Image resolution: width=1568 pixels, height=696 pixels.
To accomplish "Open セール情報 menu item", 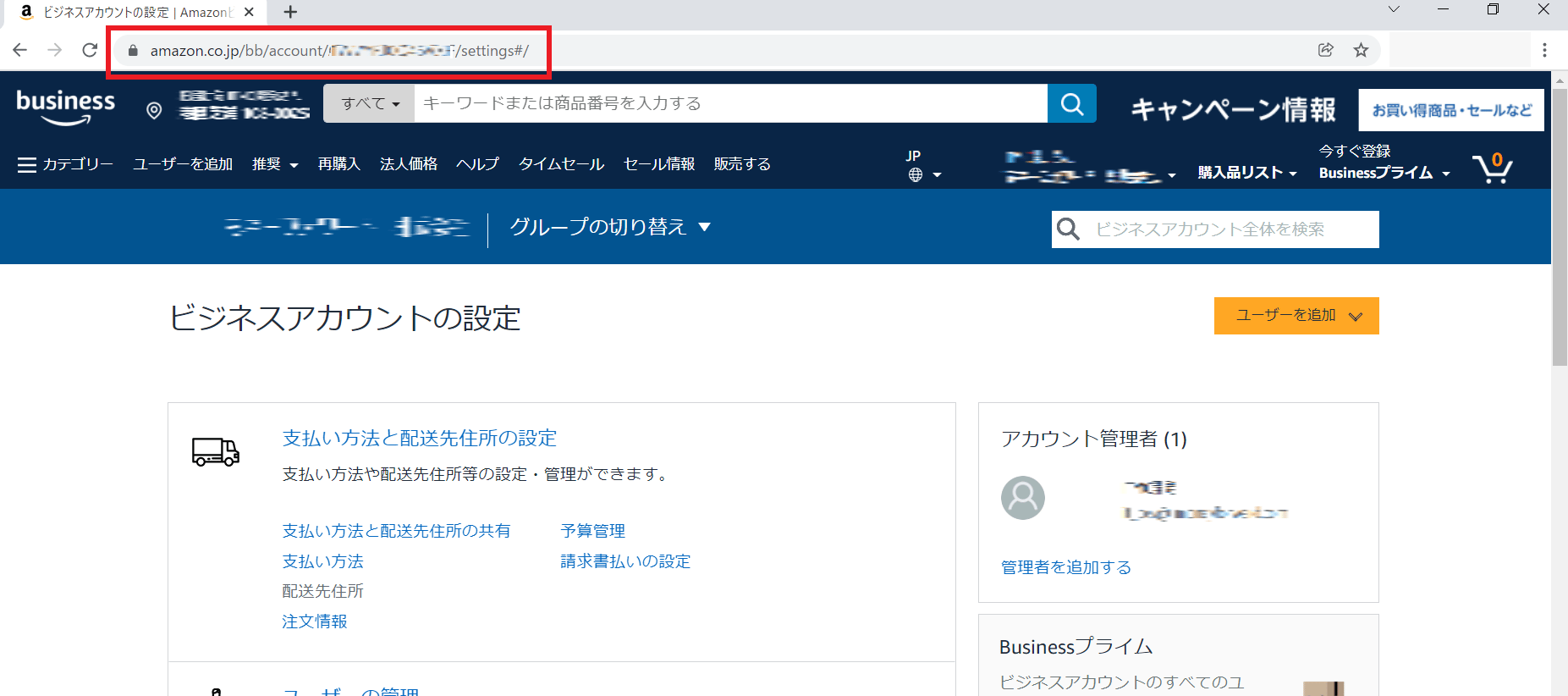I will click(x=659, y=164).
